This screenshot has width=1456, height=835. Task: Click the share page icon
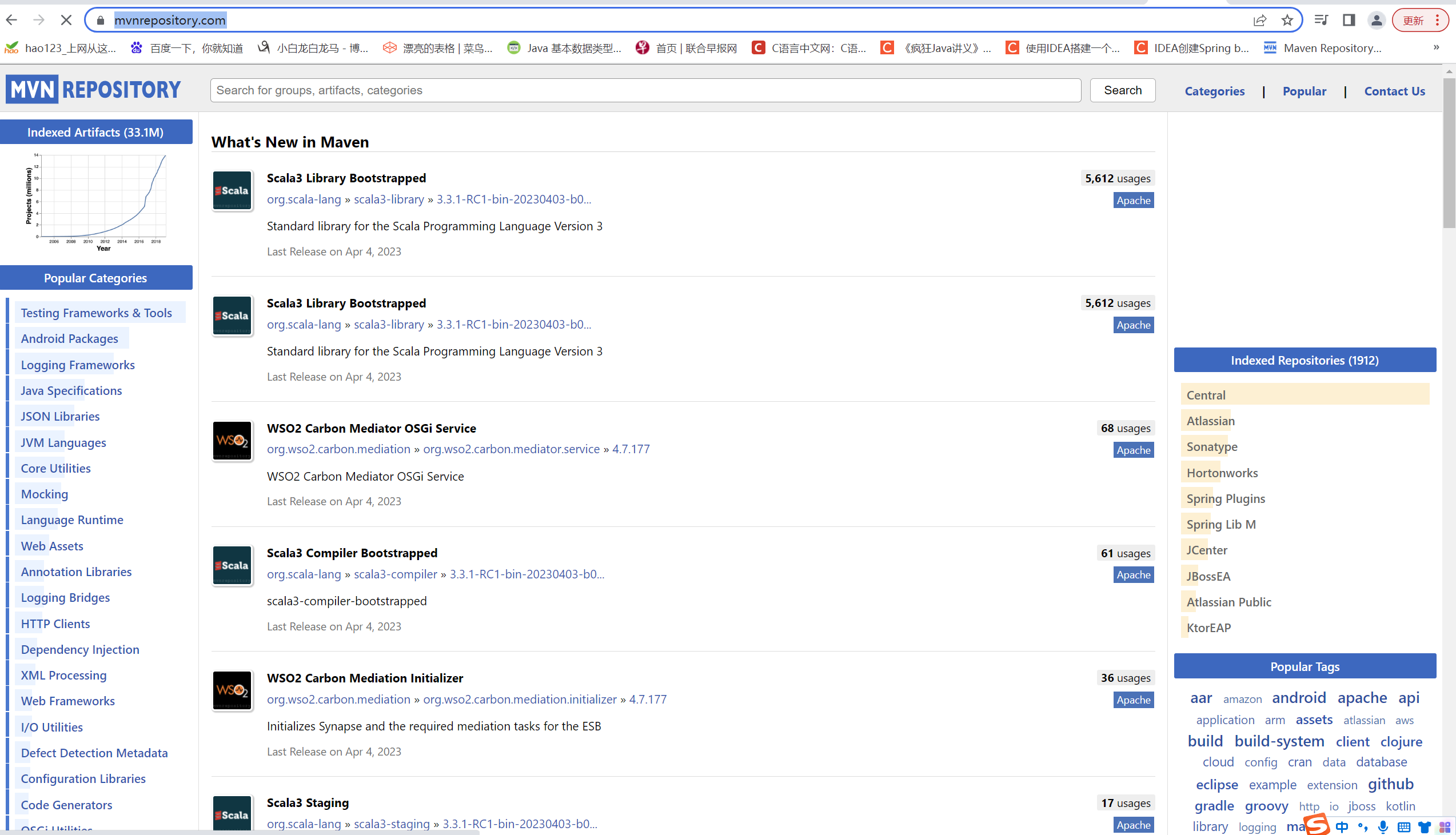tap(1259, 20)
